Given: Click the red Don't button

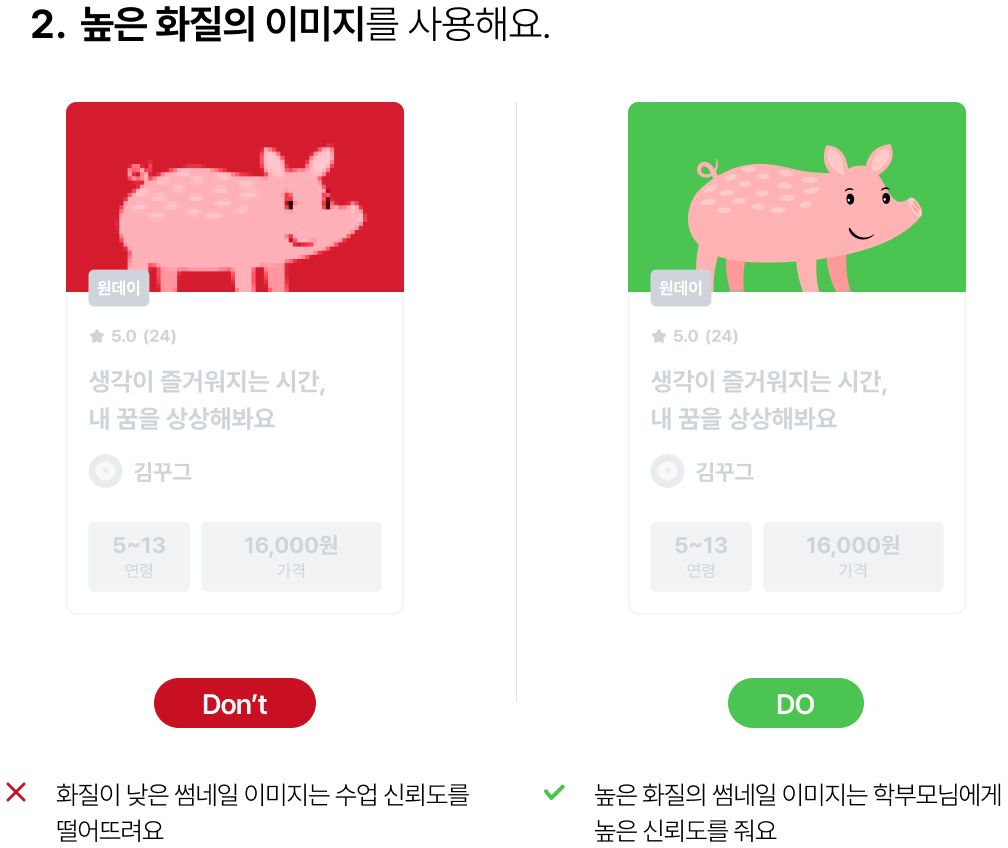Looking at the screenshot, I should point(235,703).
